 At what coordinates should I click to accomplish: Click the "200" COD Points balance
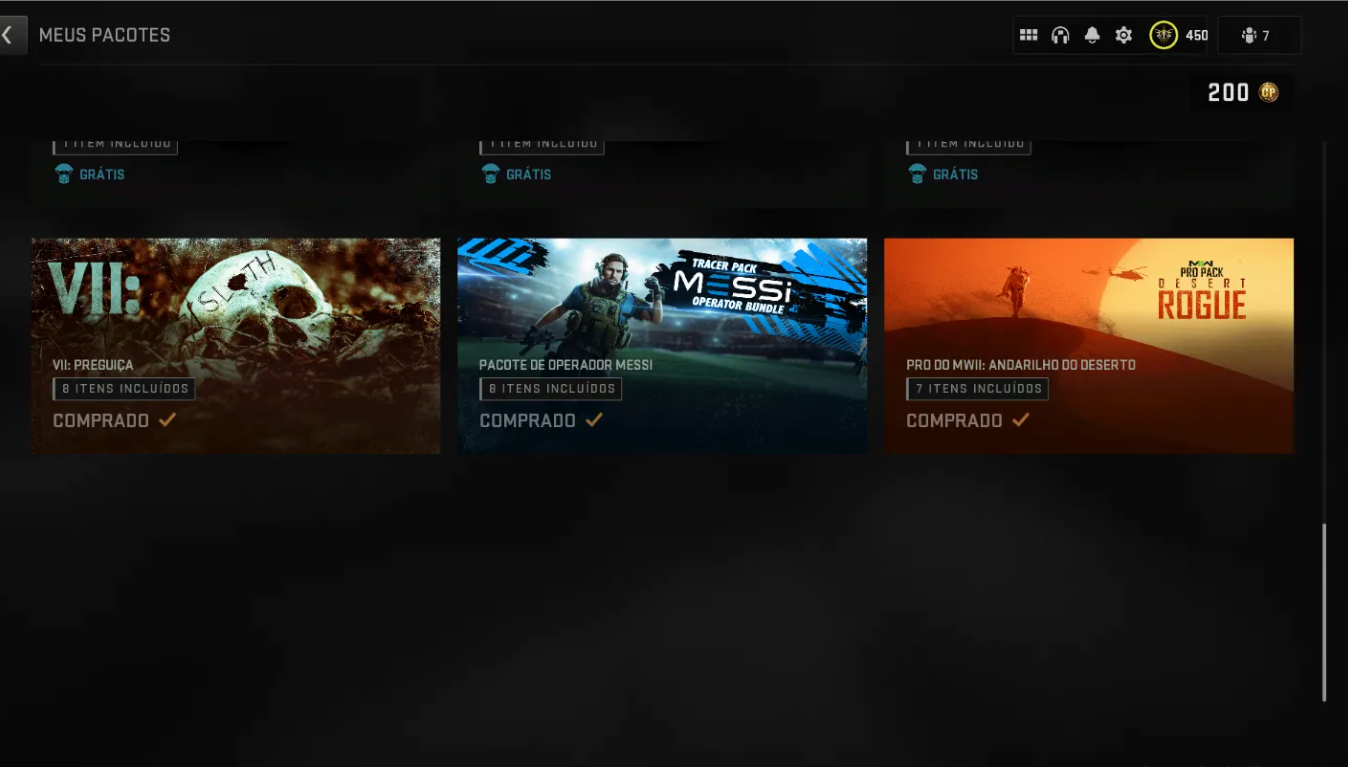[x=1229, y=93]
